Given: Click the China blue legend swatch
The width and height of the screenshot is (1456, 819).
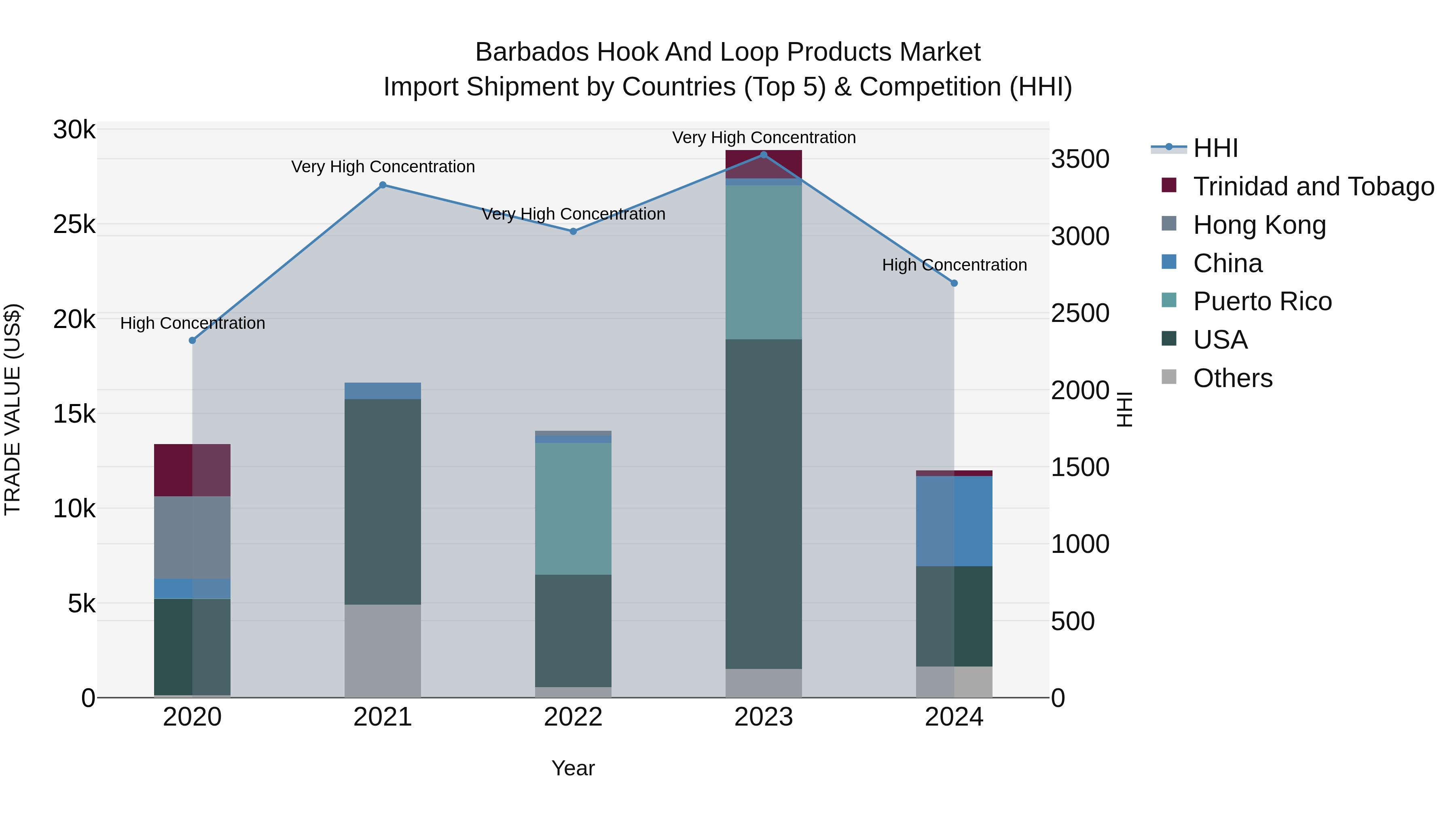Looking at the screenshot, I should click(x=1169, y=262).
